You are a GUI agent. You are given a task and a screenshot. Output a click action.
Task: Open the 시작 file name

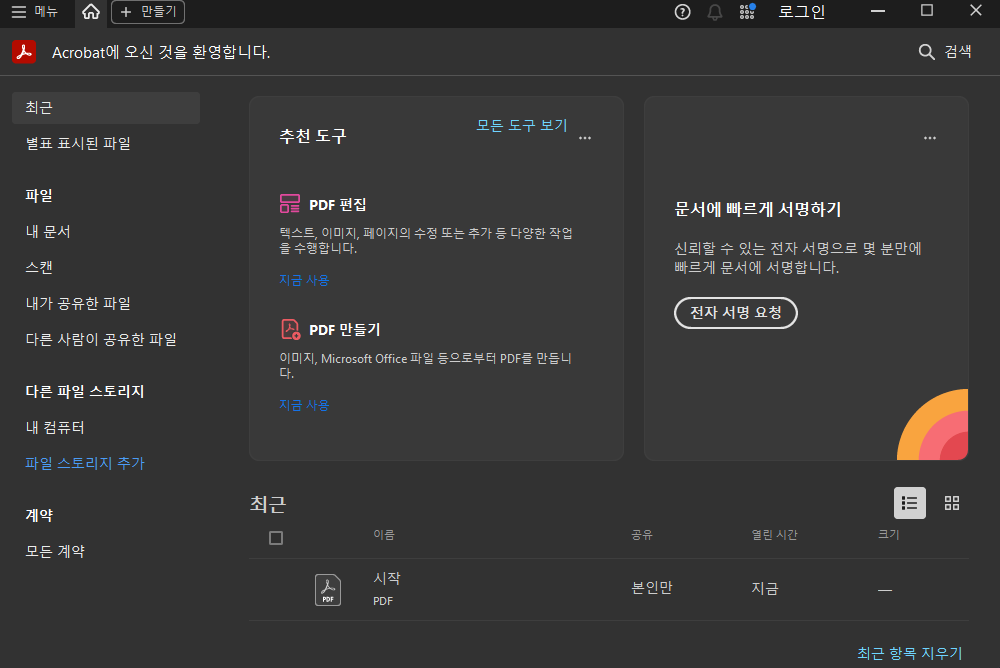tap(387, 578)
